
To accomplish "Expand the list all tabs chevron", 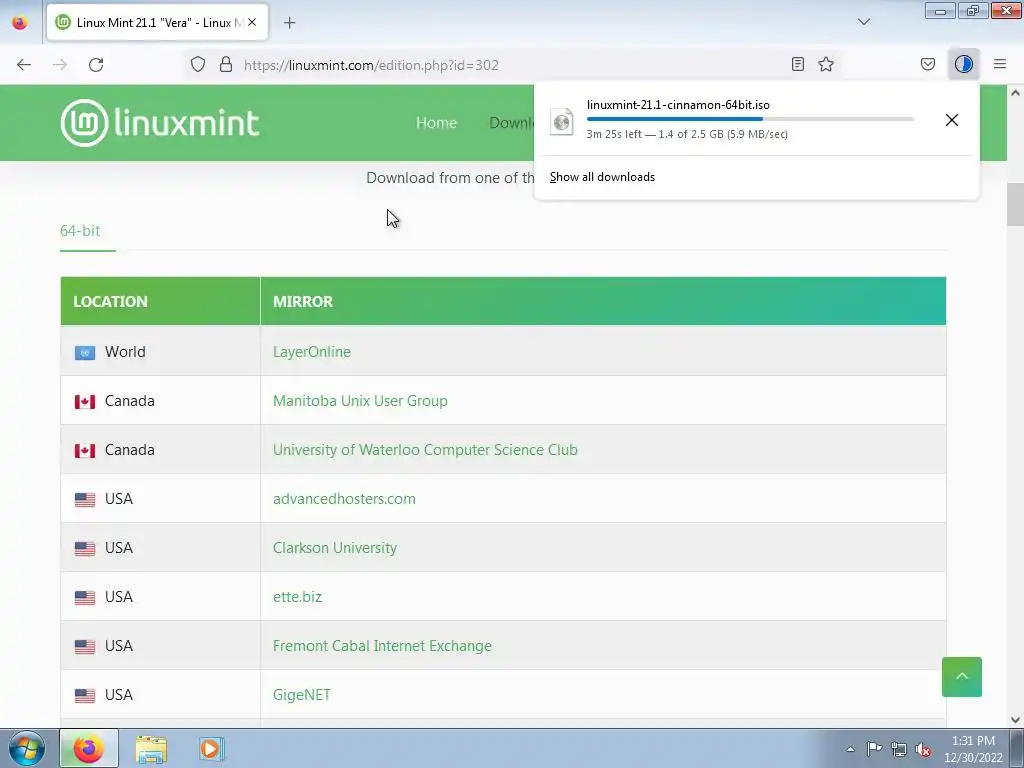I will pos(863,22).
